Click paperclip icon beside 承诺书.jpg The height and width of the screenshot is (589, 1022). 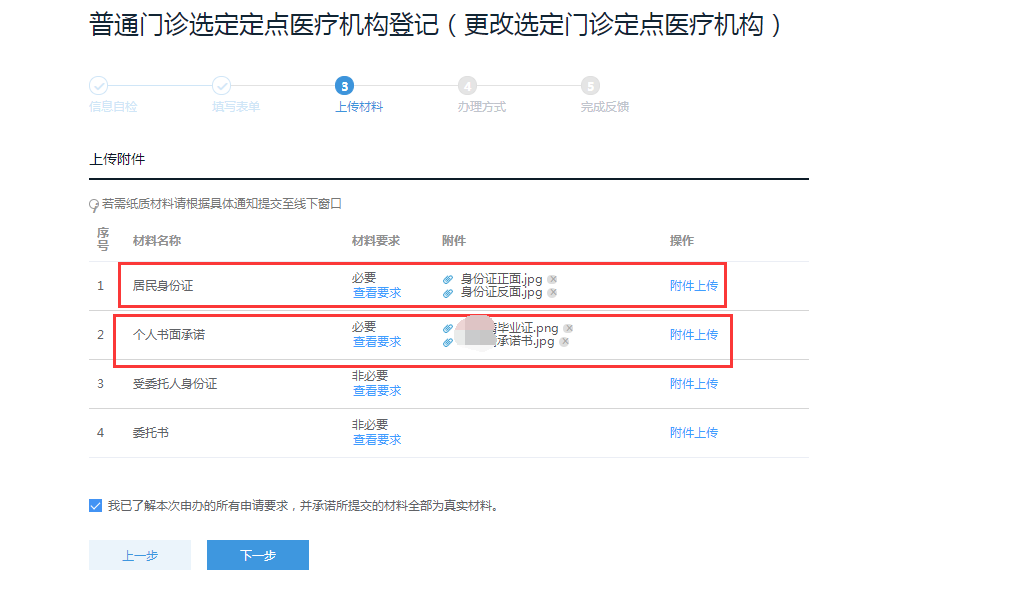448,342
